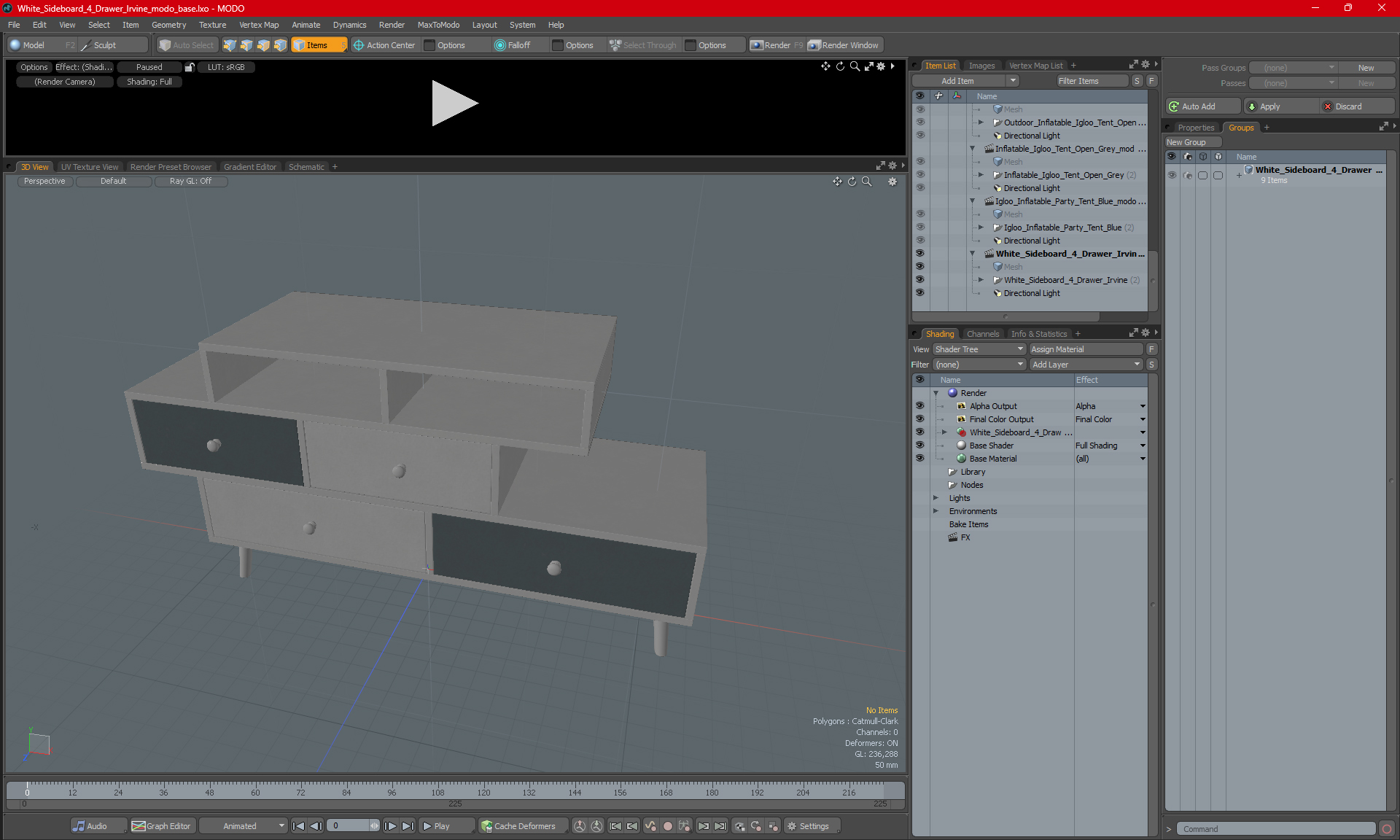Select vertices selection mode icon
This screenshot has width=1400, height=840.
(230, 45)
